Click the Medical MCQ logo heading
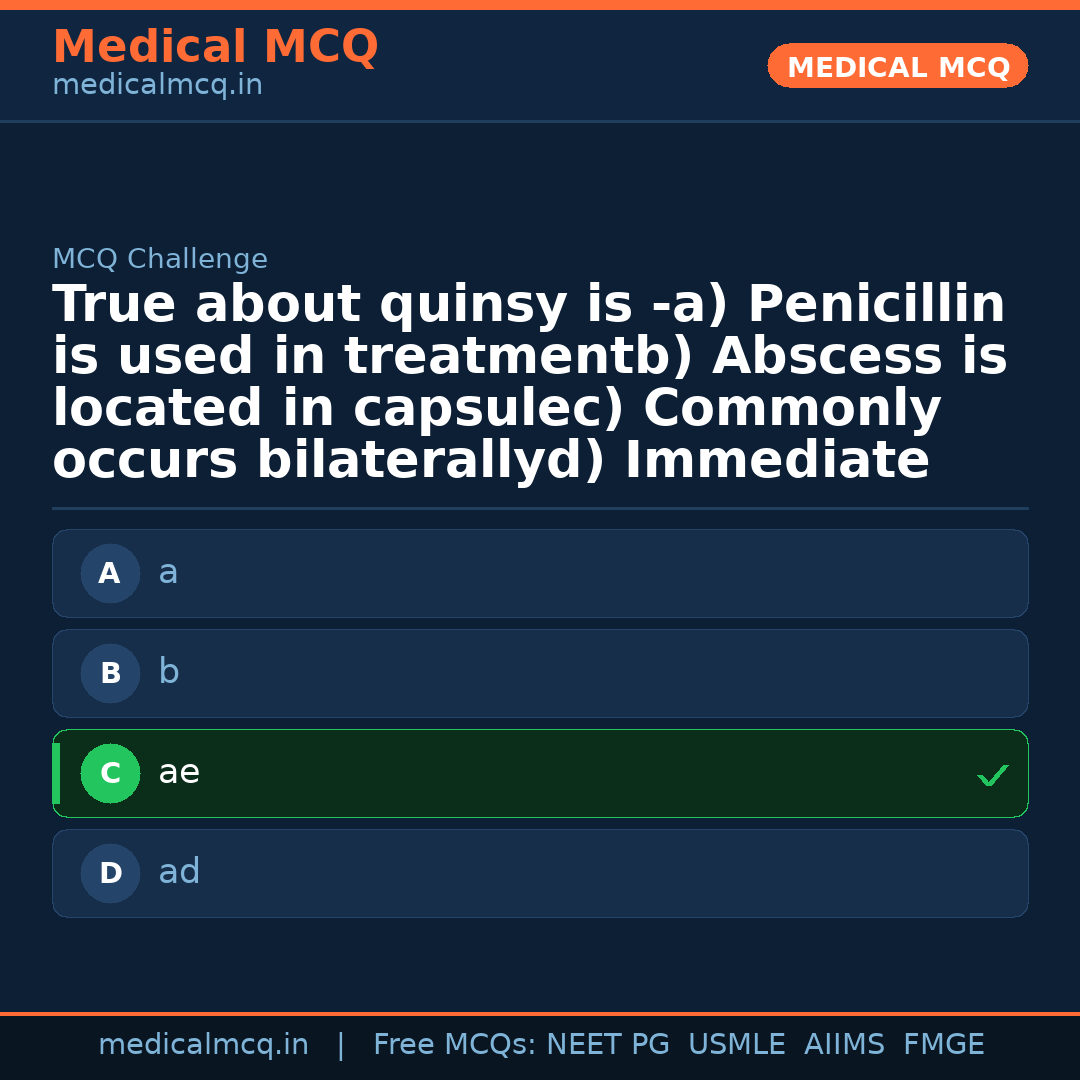The image size is (1080, 1080). (x=215, y=46)
